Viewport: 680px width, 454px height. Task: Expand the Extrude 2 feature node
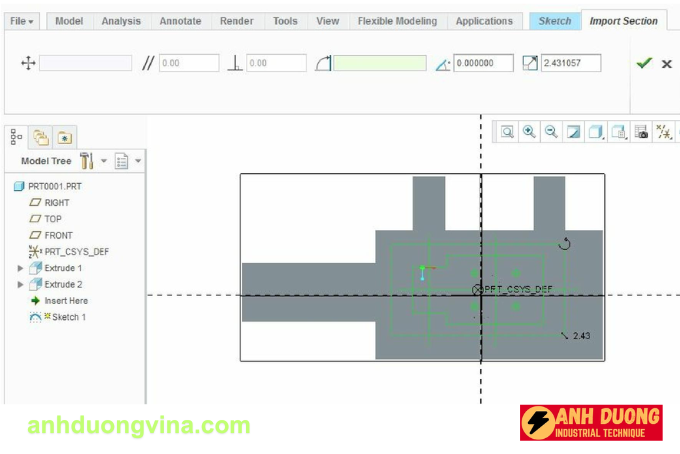[21, 285]
